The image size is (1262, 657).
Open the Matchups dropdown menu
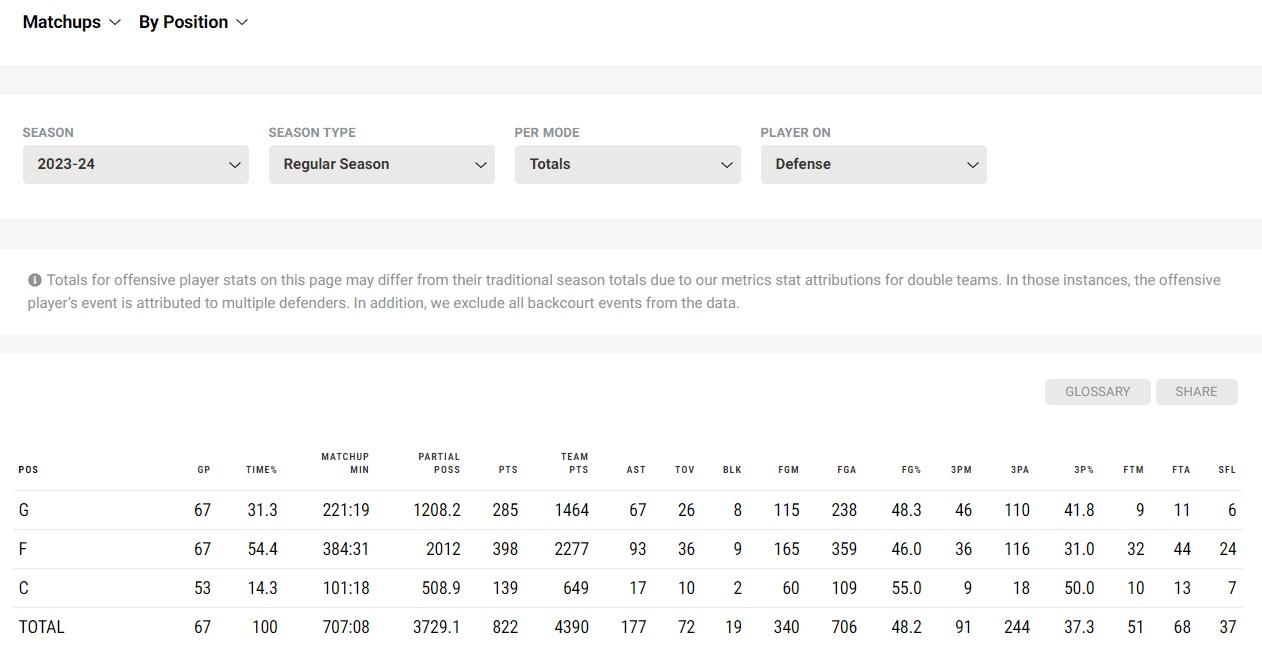pyautogui.click(x=71, y=22)
